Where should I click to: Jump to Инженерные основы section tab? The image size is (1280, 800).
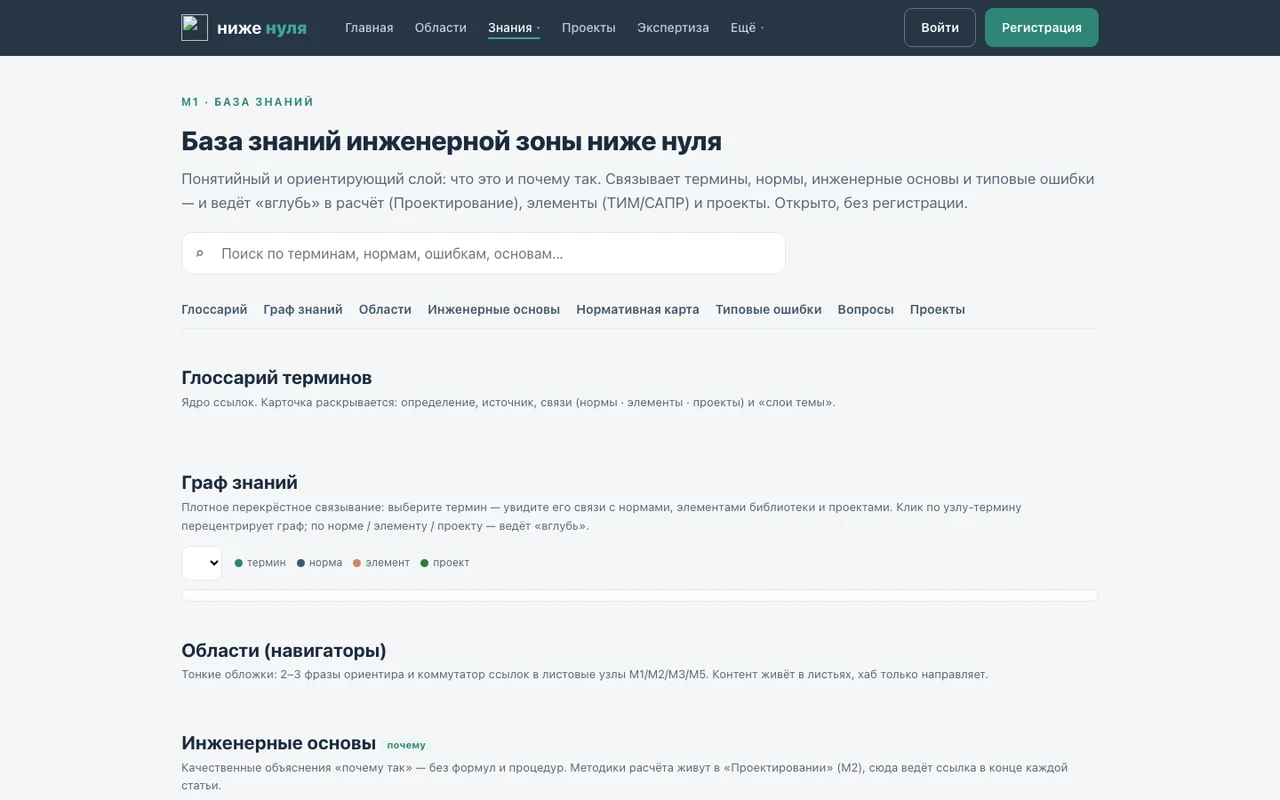tap(494, 310)
